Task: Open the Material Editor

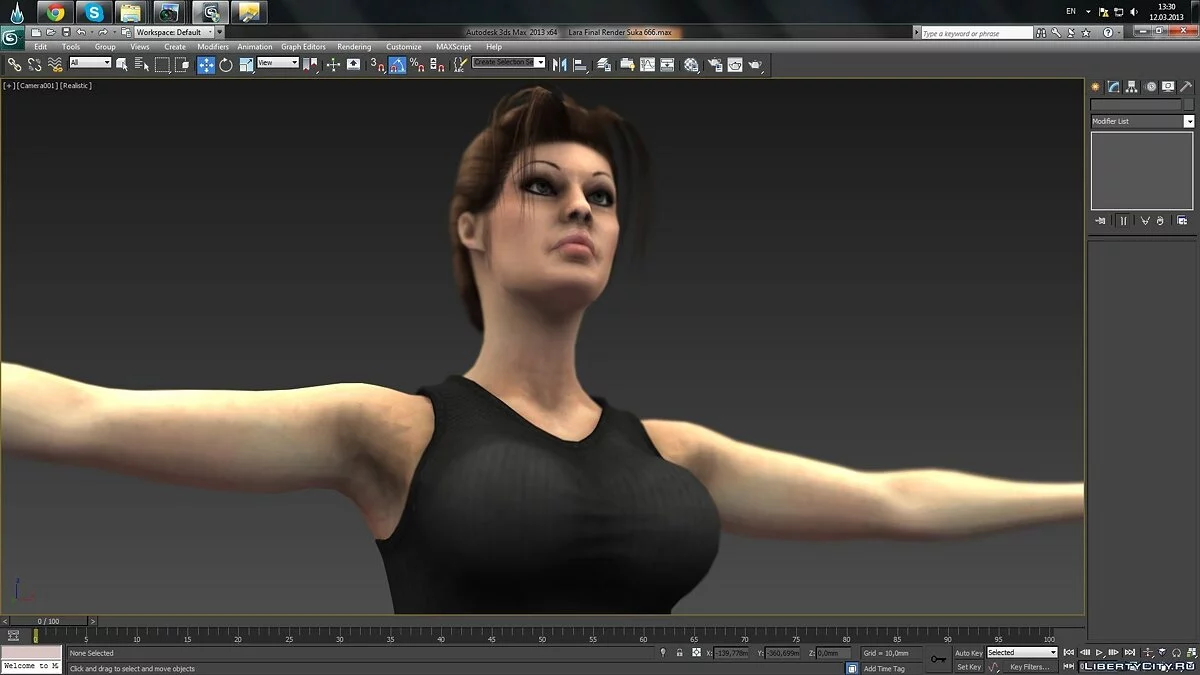Action: 691,65
